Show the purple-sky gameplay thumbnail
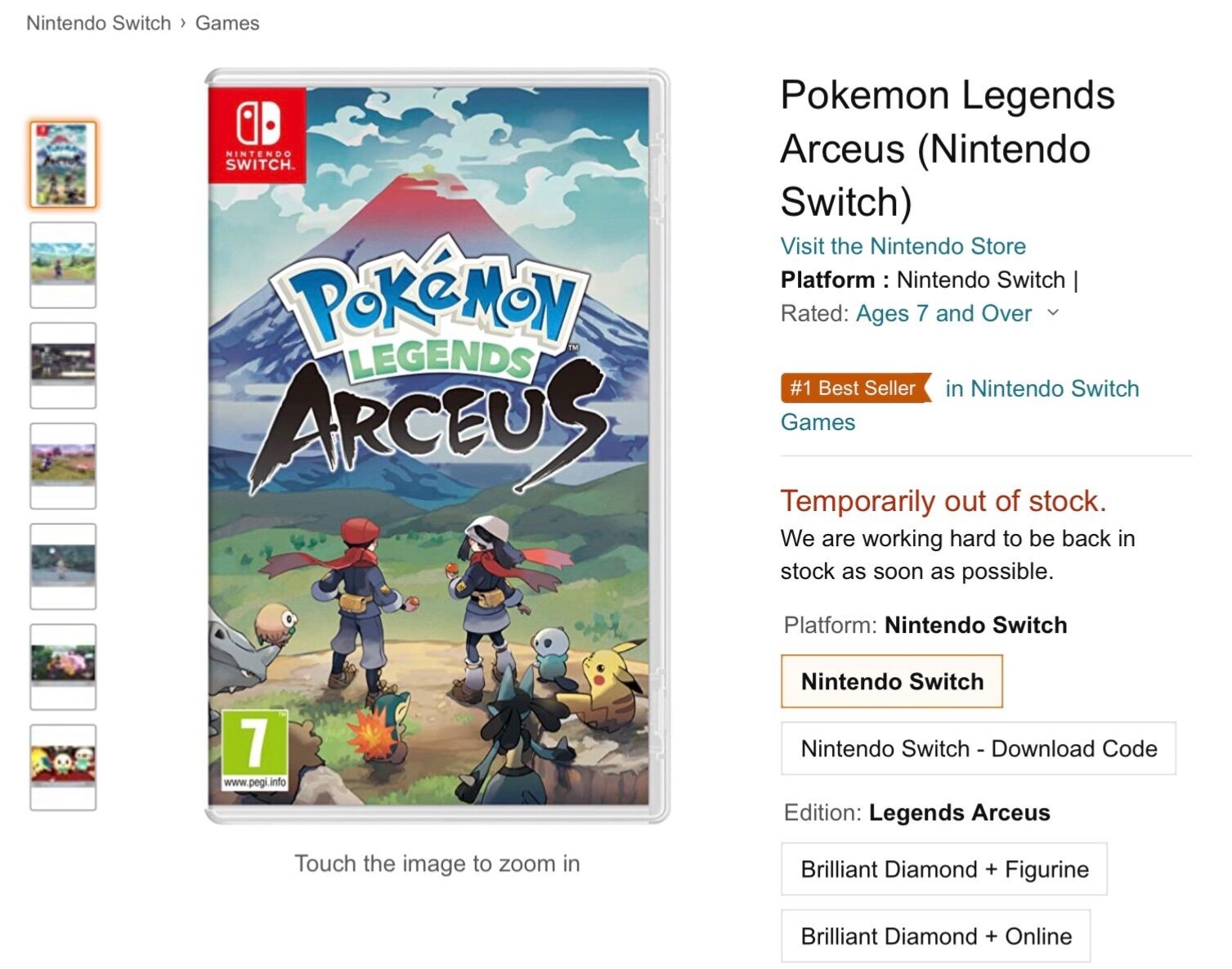The height and width of the screenshot is (969, 1232). pos(63,466)
